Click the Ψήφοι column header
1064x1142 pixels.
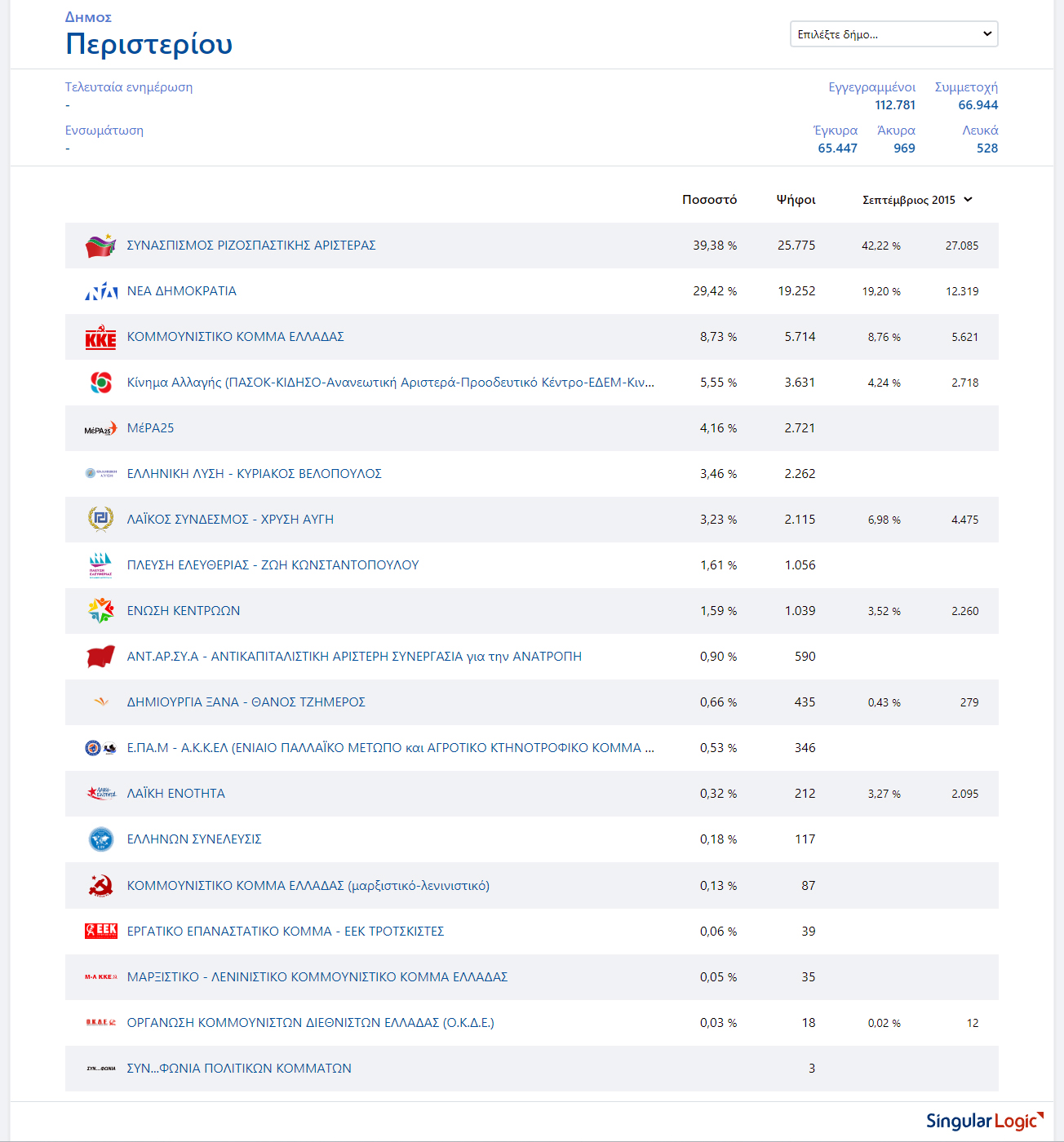796,200
